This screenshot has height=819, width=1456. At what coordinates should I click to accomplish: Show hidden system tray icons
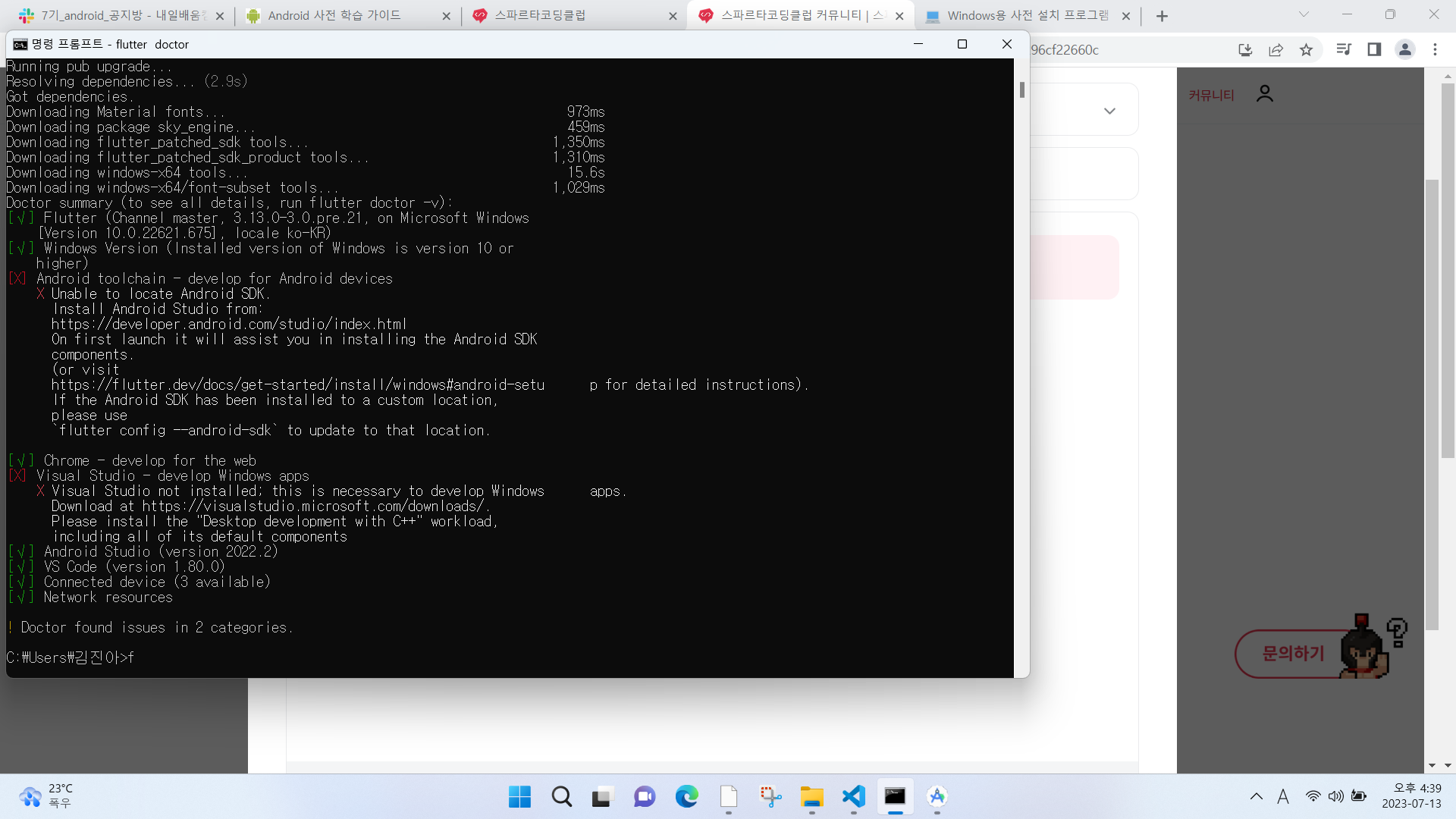point(1257,796)
